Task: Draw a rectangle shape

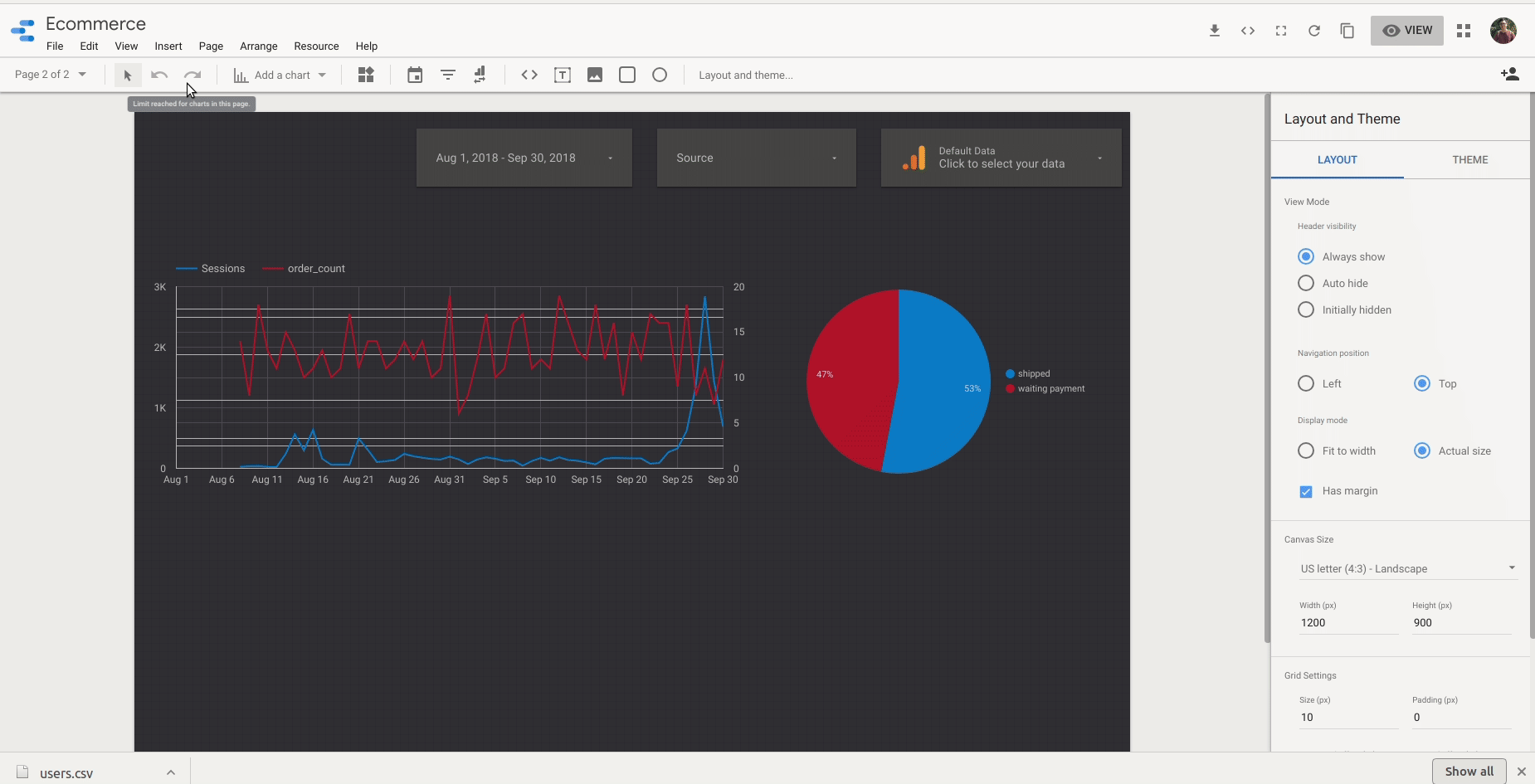Action: pos(627,75)
